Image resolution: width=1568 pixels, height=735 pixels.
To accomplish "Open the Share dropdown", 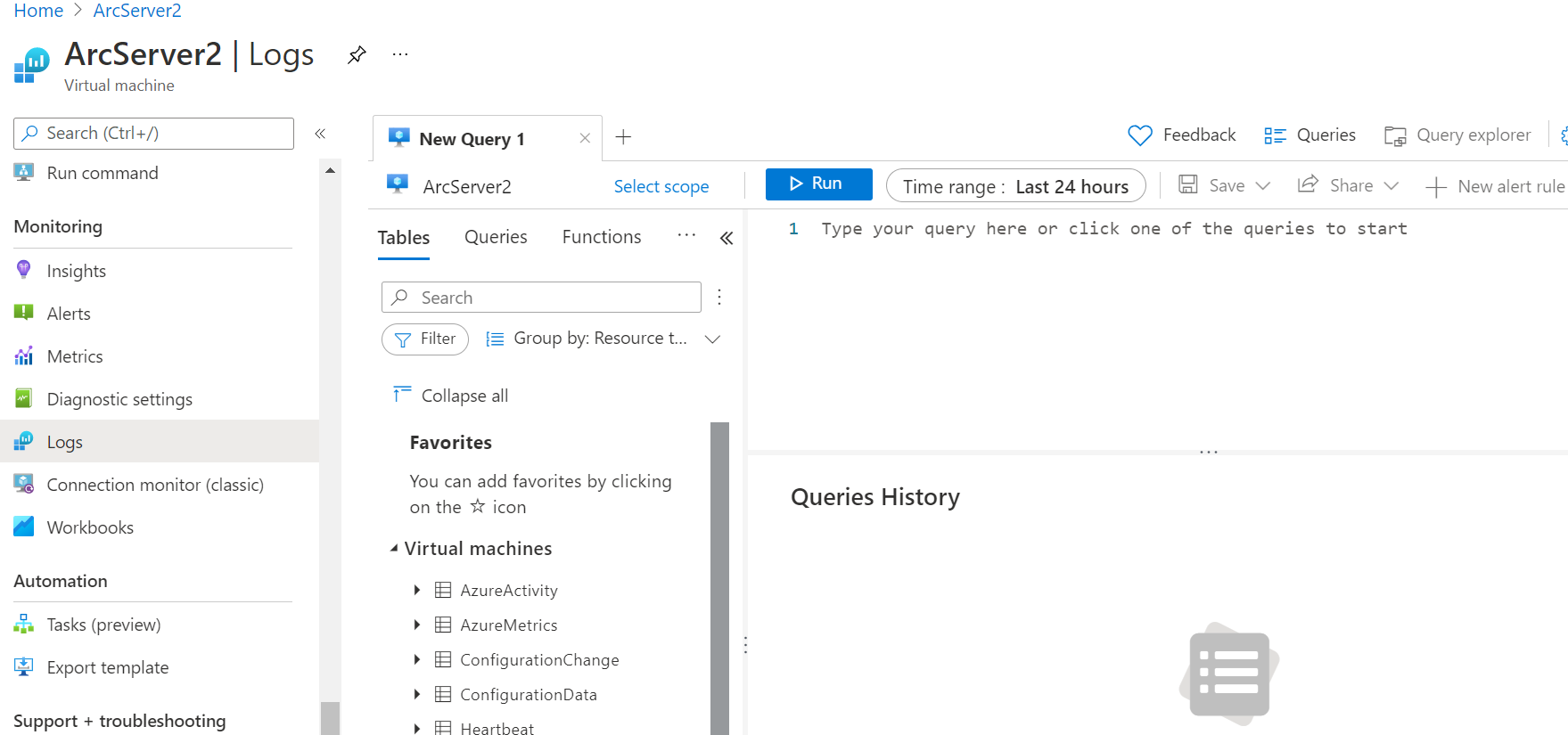I will (x=1348, y=185).
